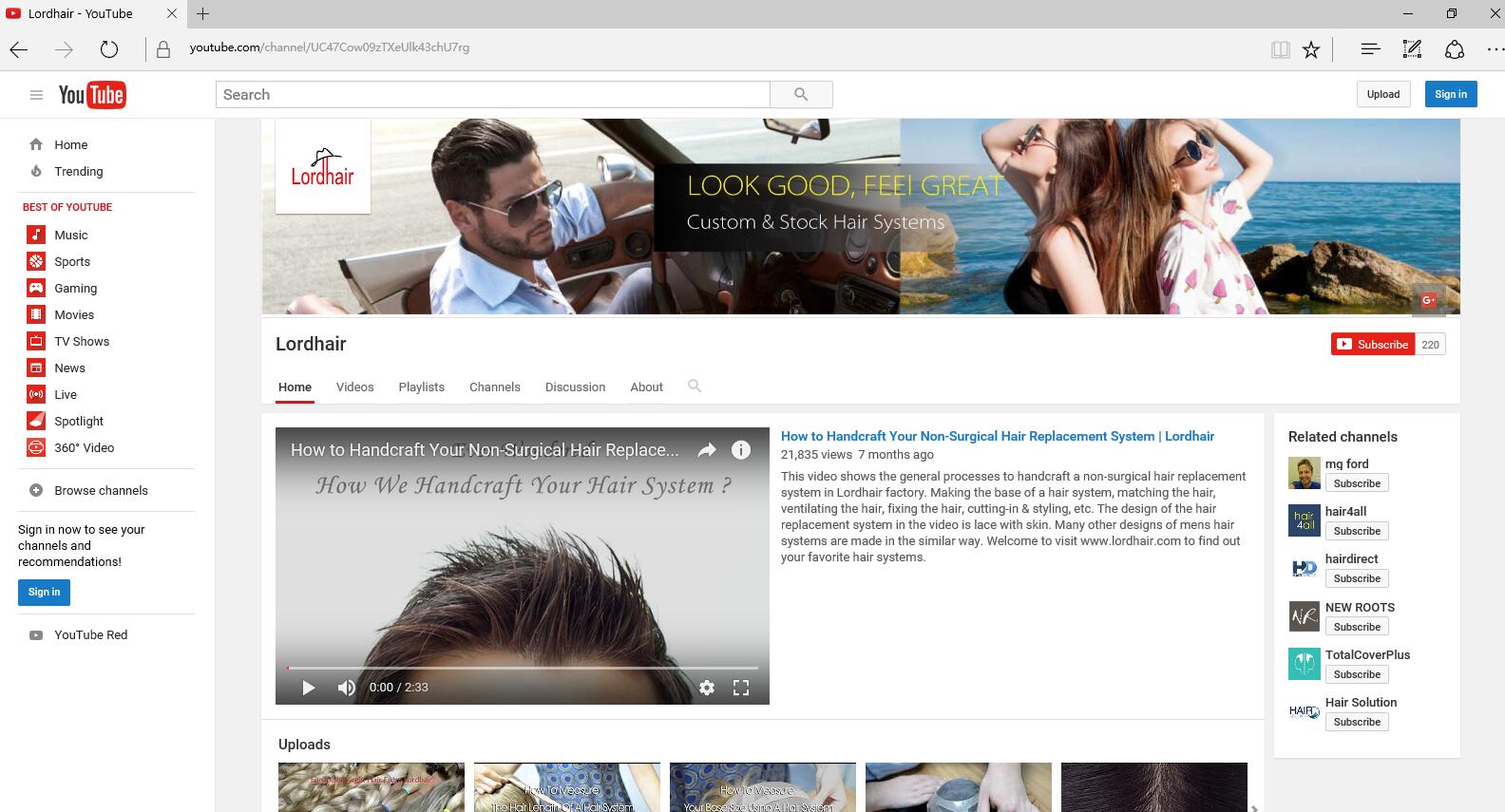Switch to the Playlists tab
Viewport: 1505px width, 812px height.
(421, 387)
